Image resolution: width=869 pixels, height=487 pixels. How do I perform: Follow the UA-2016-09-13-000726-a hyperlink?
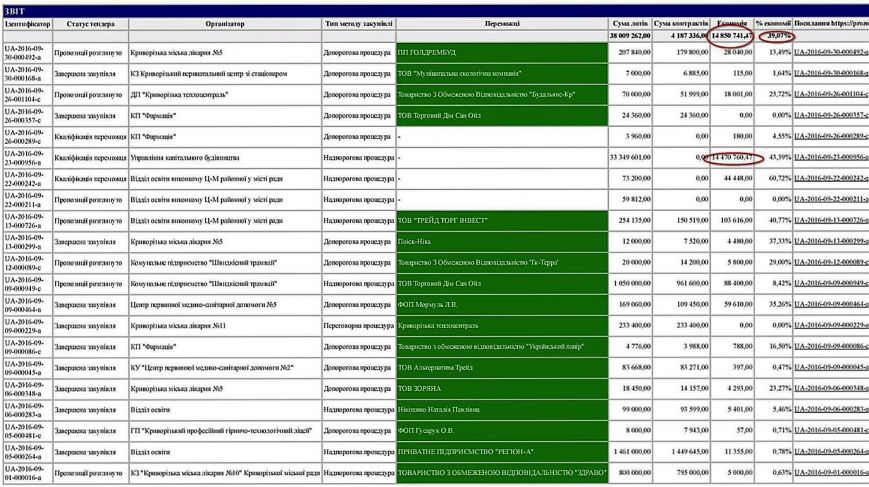point(831,221)
